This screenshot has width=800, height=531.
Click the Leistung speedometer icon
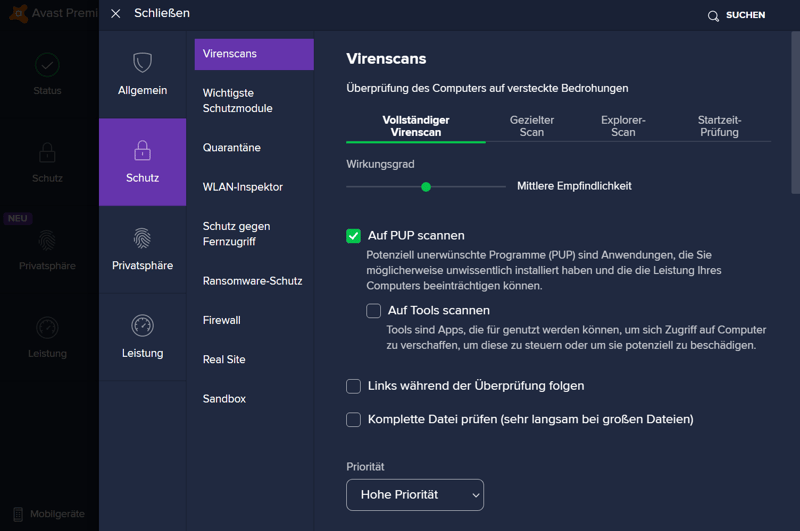coord(142,326)
